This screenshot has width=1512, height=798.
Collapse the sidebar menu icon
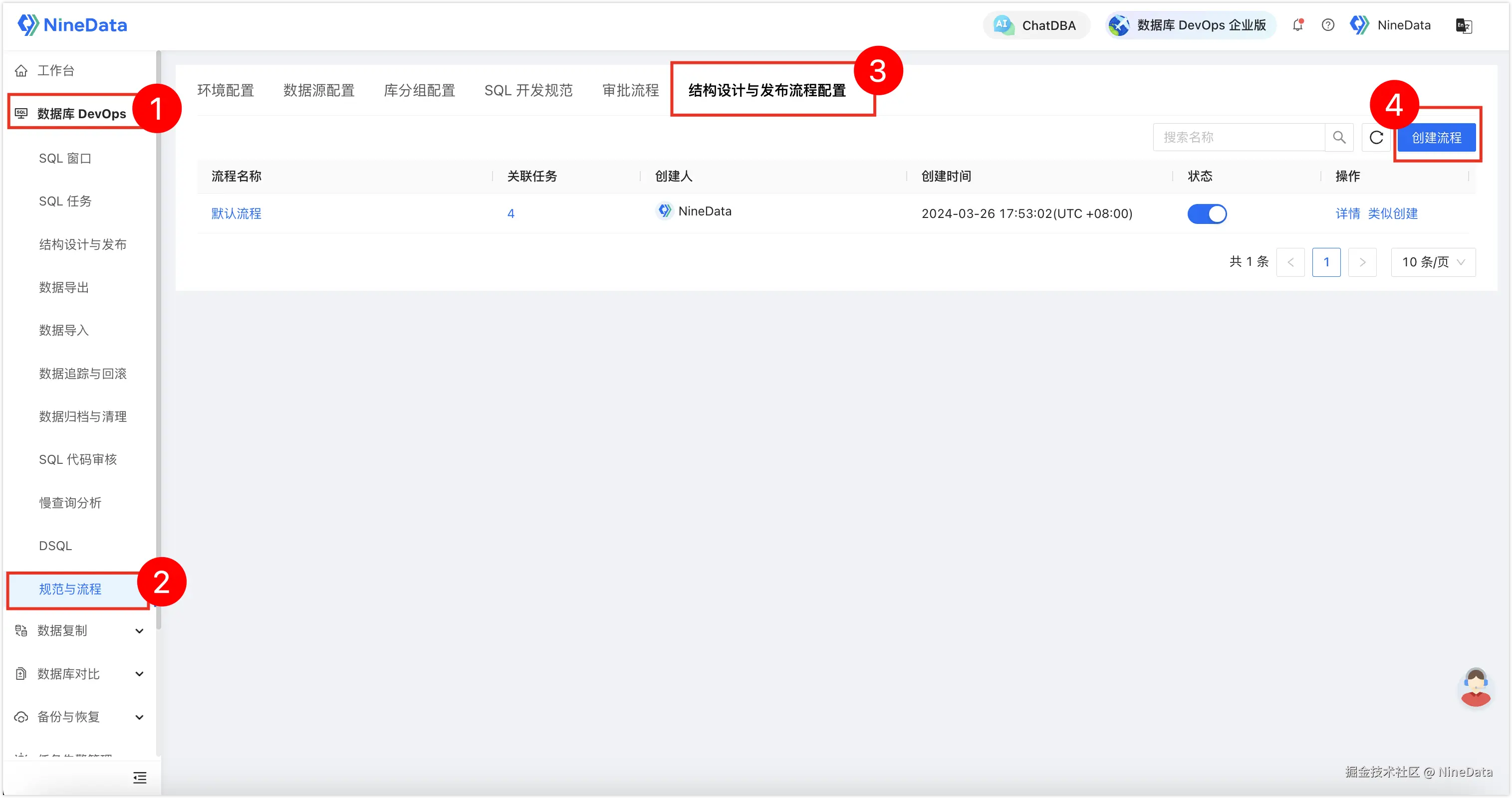[140, 778]
